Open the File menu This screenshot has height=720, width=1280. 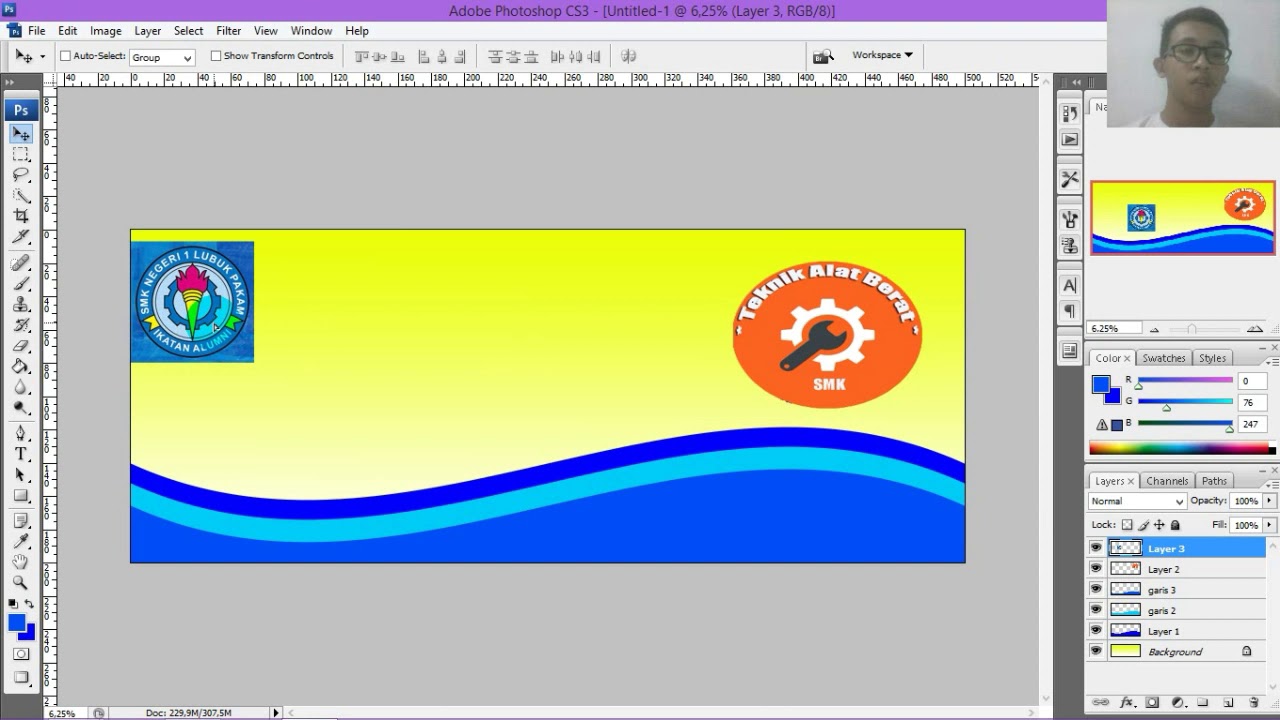point(36,31)
